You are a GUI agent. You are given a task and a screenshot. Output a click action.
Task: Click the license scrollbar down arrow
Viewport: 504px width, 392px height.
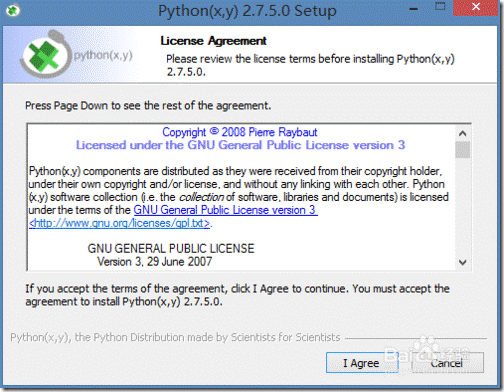click(x=462, y=262)
